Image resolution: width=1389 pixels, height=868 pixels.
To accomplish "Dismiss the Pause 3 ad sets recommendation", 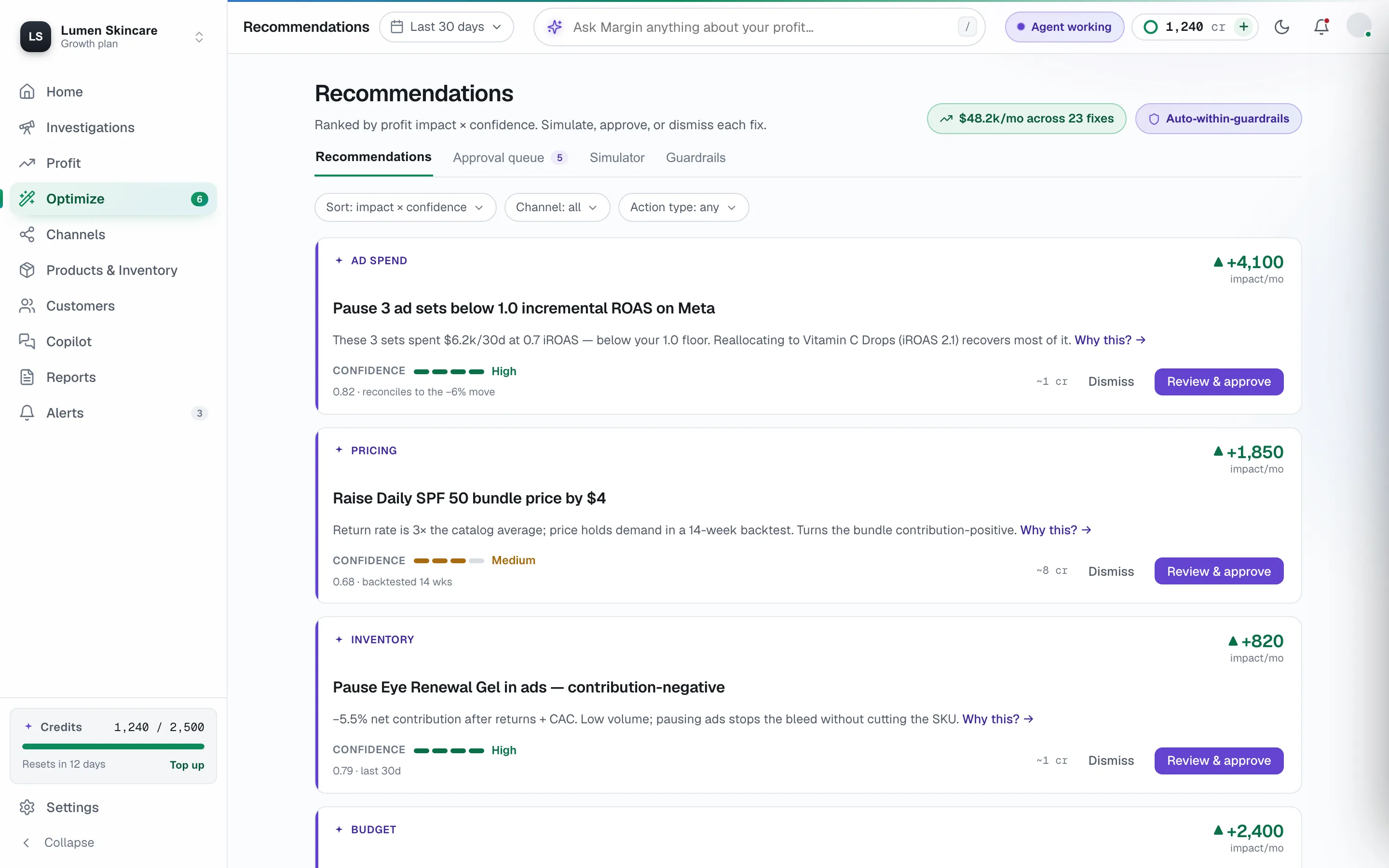I will pos(1111,382).
